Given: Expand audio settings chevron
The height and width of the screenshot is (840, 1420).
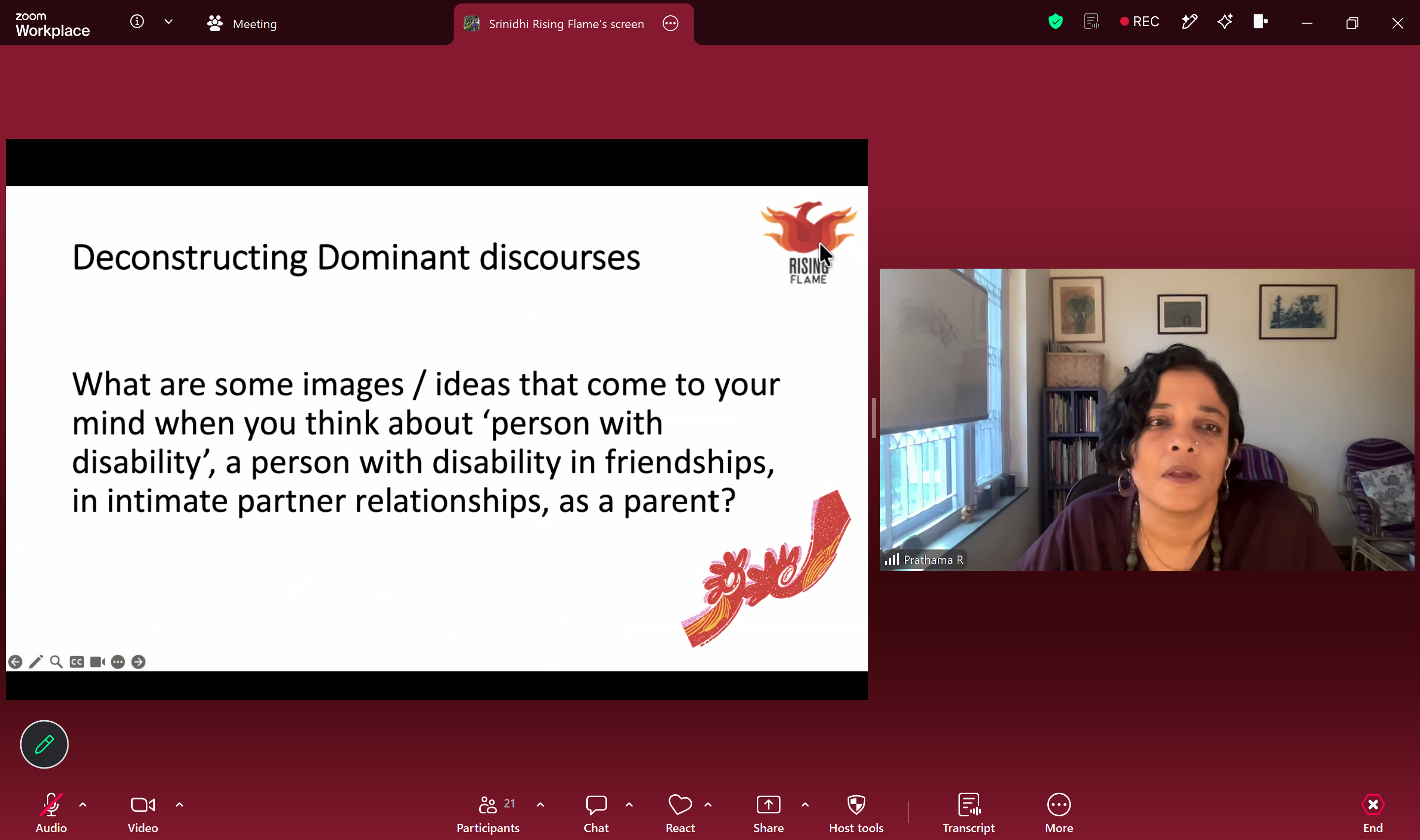Looking at the screenshot, I should (x=83, y=805).
